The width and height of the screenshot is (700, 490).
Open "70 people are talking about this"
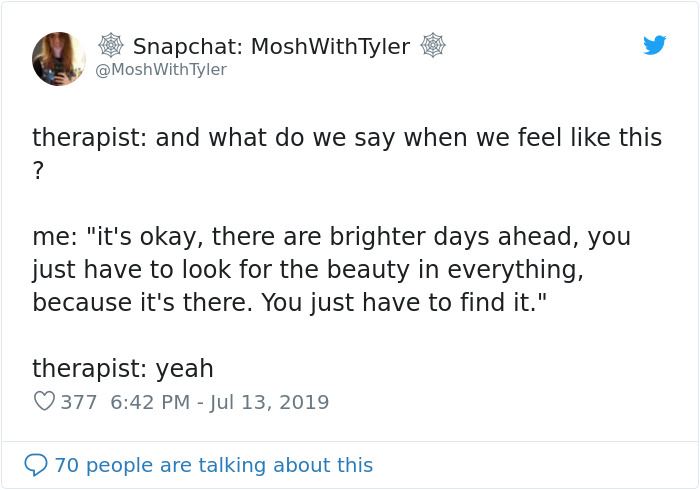(x=213, y=465)
